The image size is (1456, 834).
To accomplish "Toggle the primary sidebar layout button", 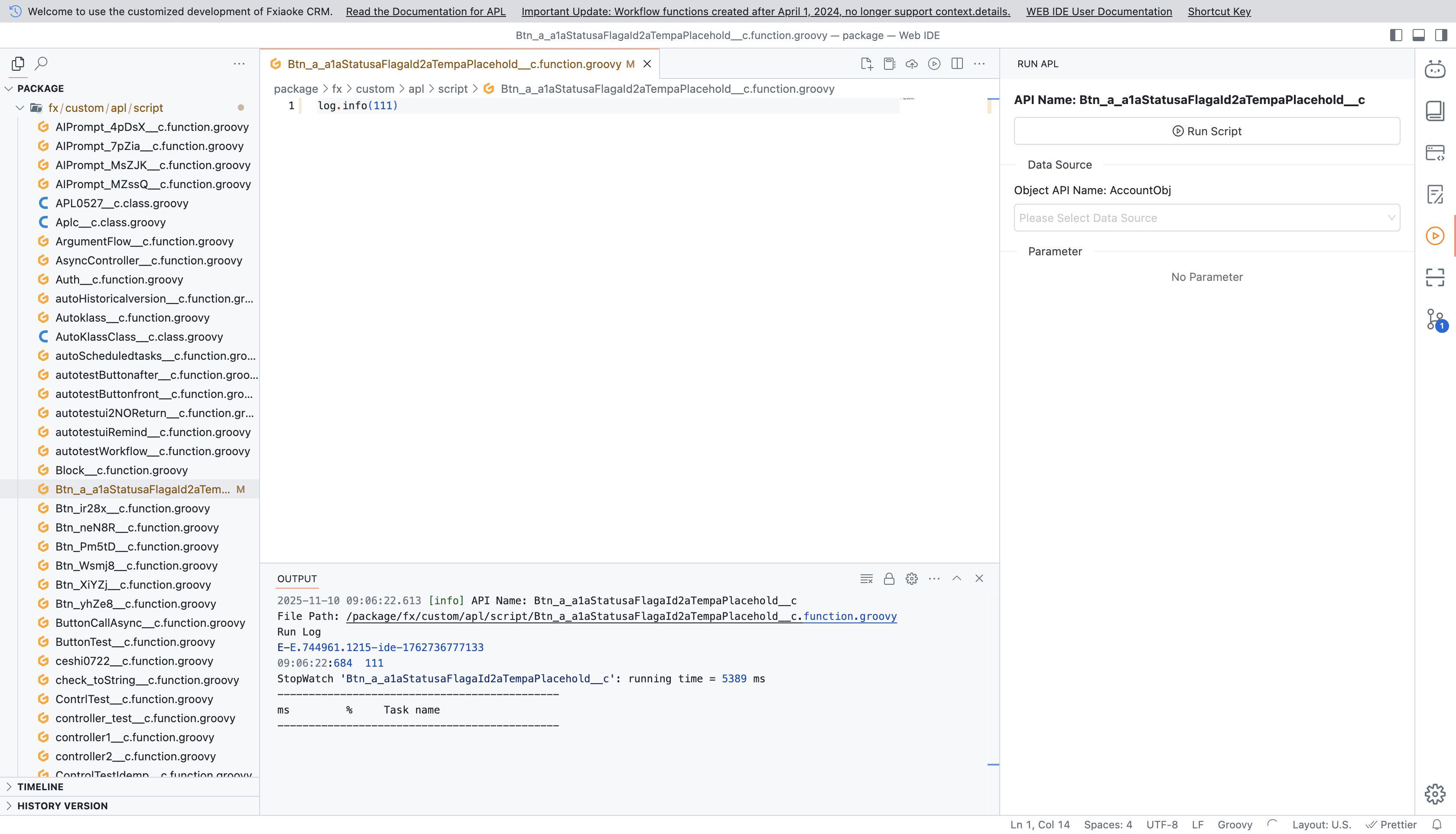I will coord(1396,35).
